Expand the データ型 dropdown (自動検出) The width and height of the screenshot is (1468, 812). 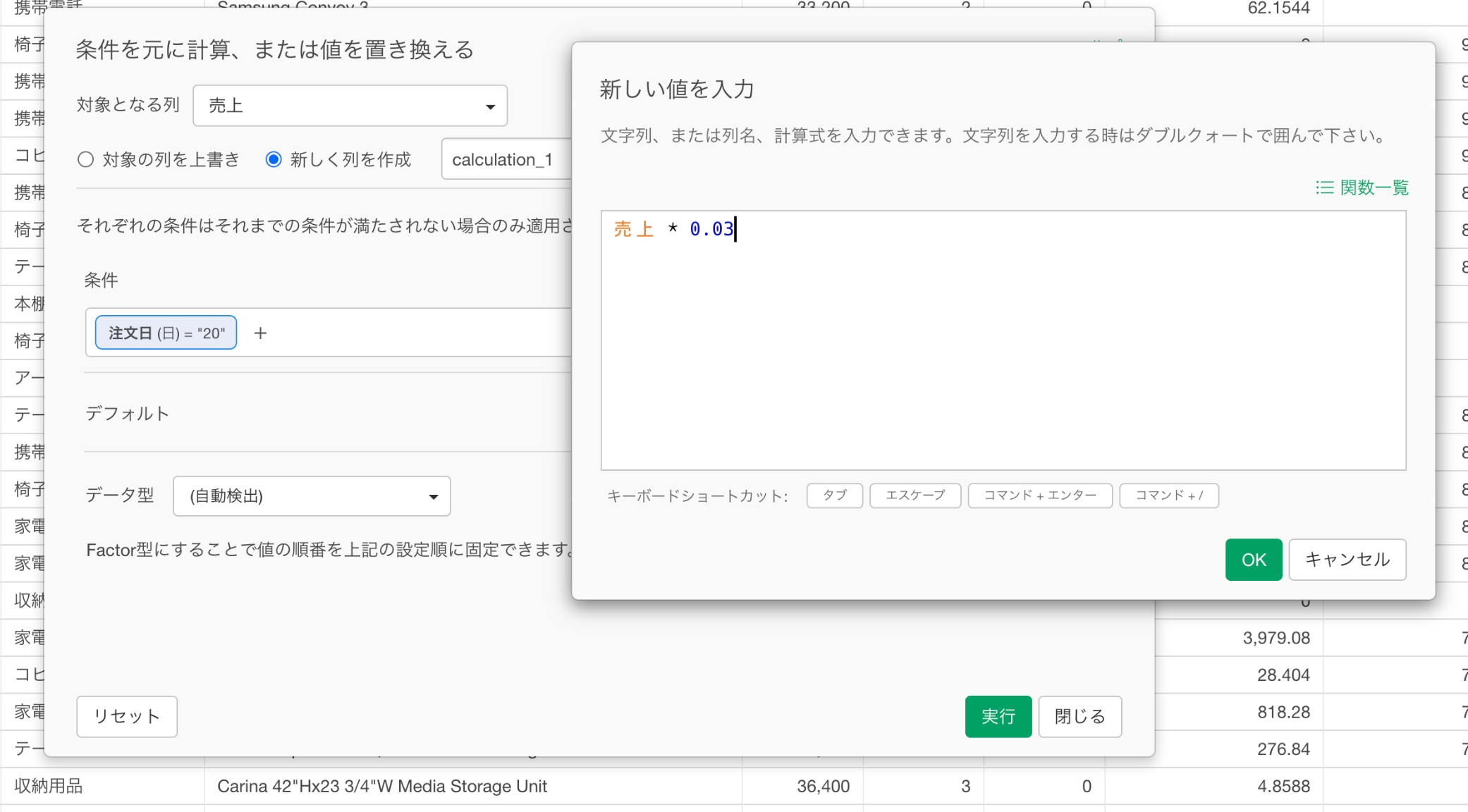(x=311, y=496)
